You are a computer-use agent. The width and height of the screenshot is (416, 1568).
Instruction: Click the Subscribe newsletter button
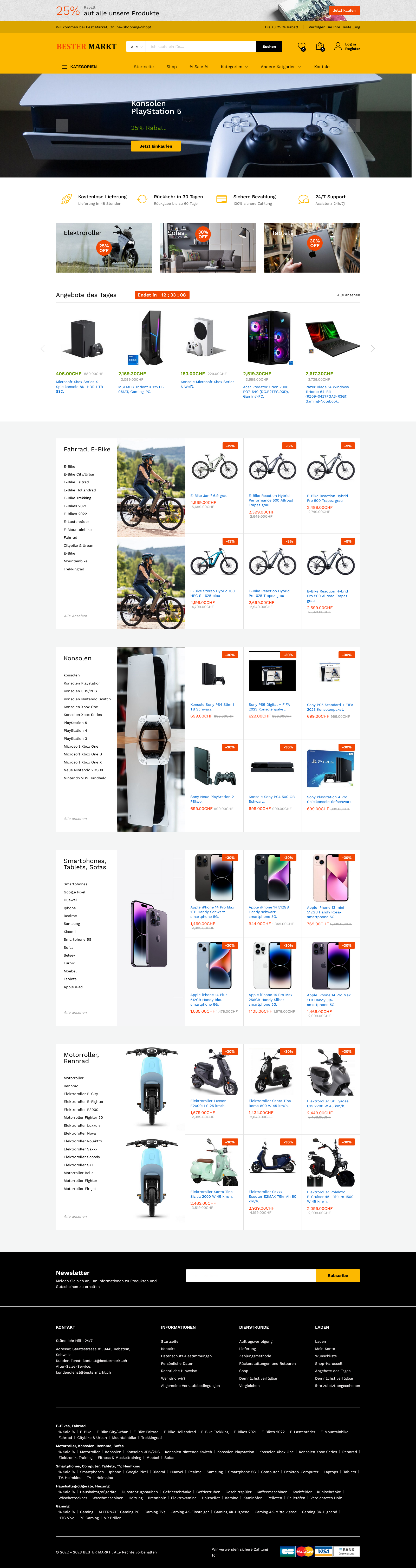pos(337,1275)
